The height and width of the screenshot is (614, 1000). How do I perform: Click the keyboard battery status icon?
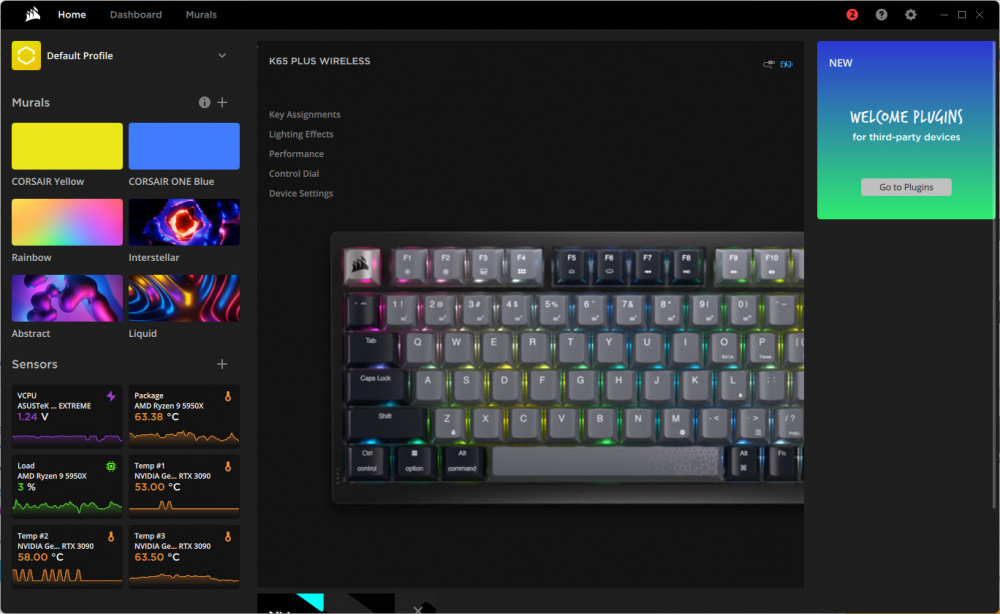[786, 64]
